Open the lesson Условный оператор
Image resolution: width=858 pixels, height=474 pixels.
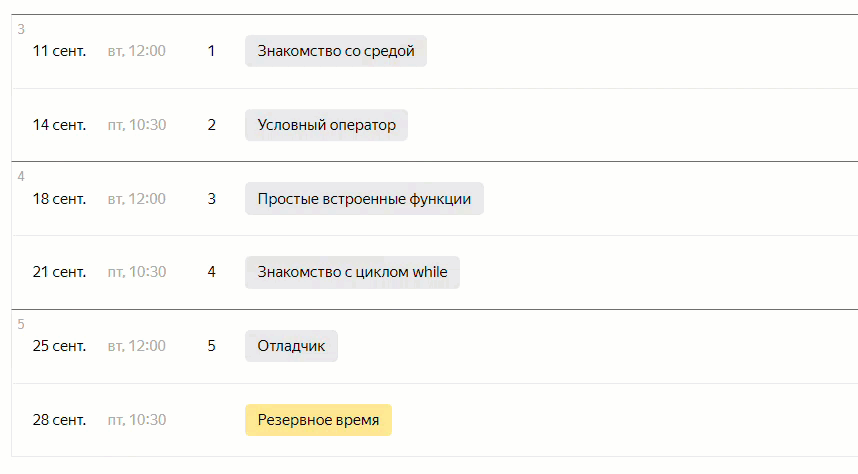[x=326, y=125]
